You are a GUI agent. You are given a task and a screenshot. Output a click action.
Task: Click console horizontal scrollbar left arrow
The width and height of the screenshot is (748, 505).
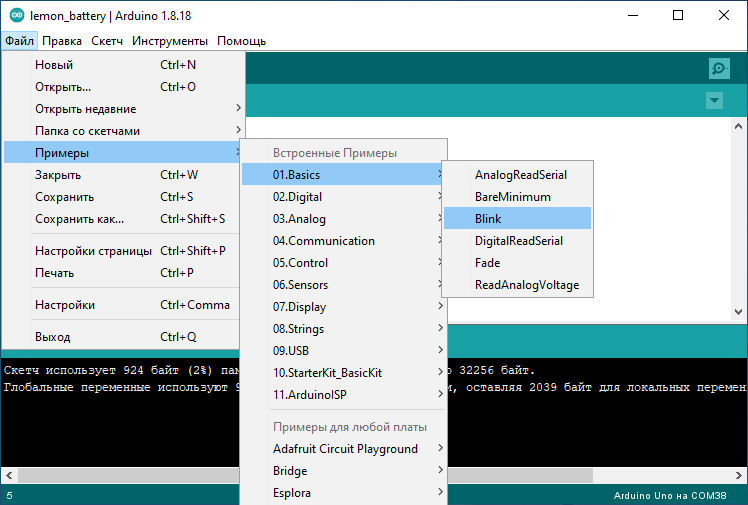[9, 475]
